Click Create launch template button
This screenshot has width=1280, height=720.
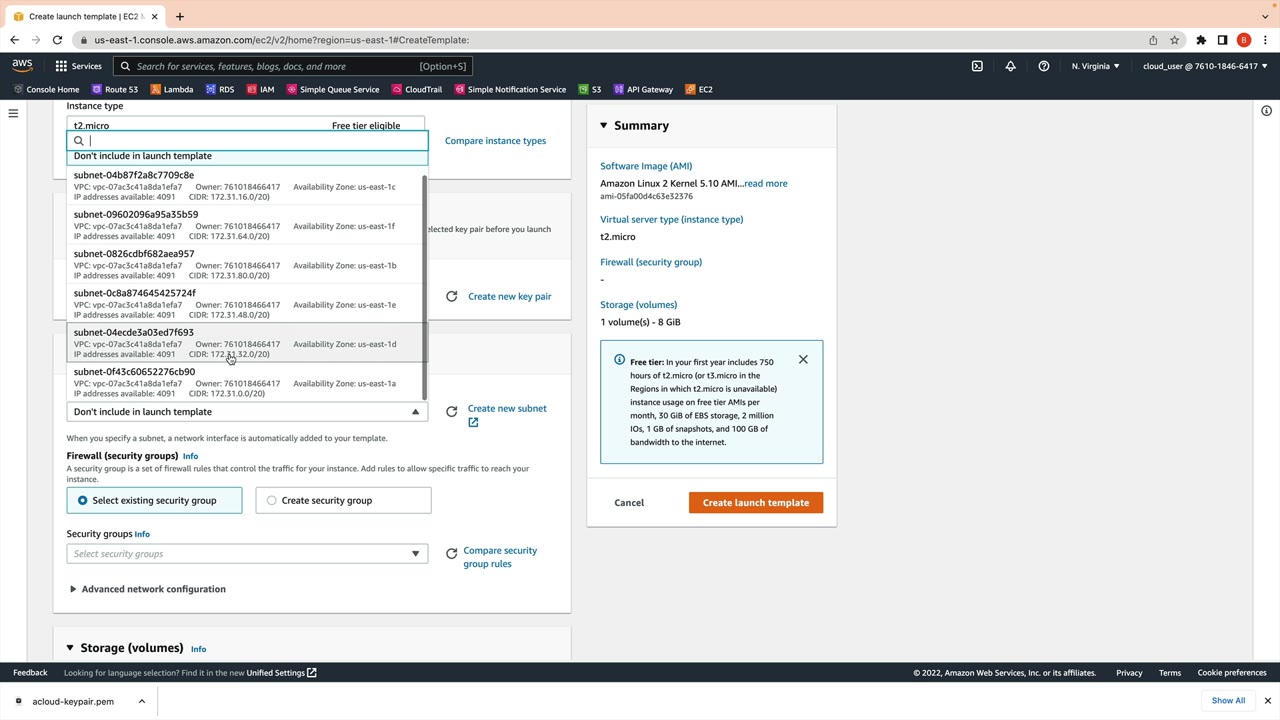tap(756, 502)
